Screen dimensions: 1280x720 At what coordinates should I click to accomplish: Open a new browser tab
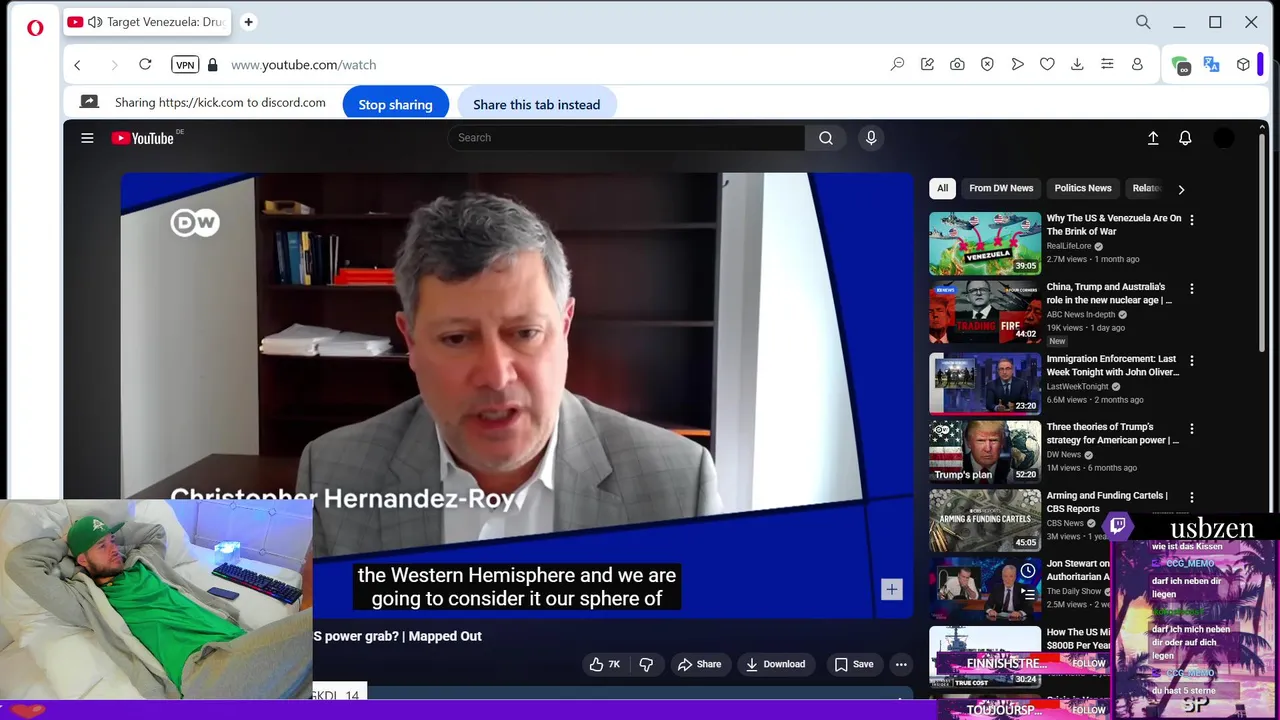click(x=248, y=22)
